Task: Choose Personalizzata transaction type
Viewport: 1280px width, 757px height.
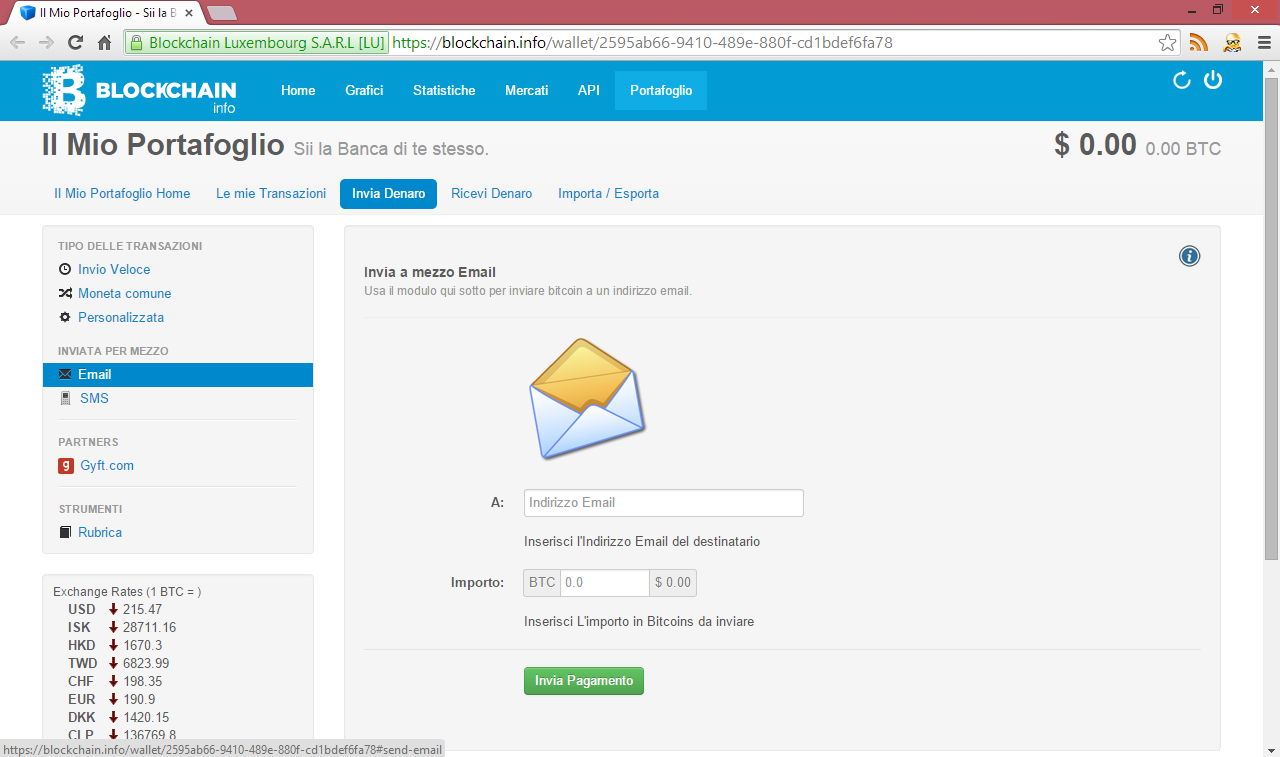Action: [x=121, y=317]
